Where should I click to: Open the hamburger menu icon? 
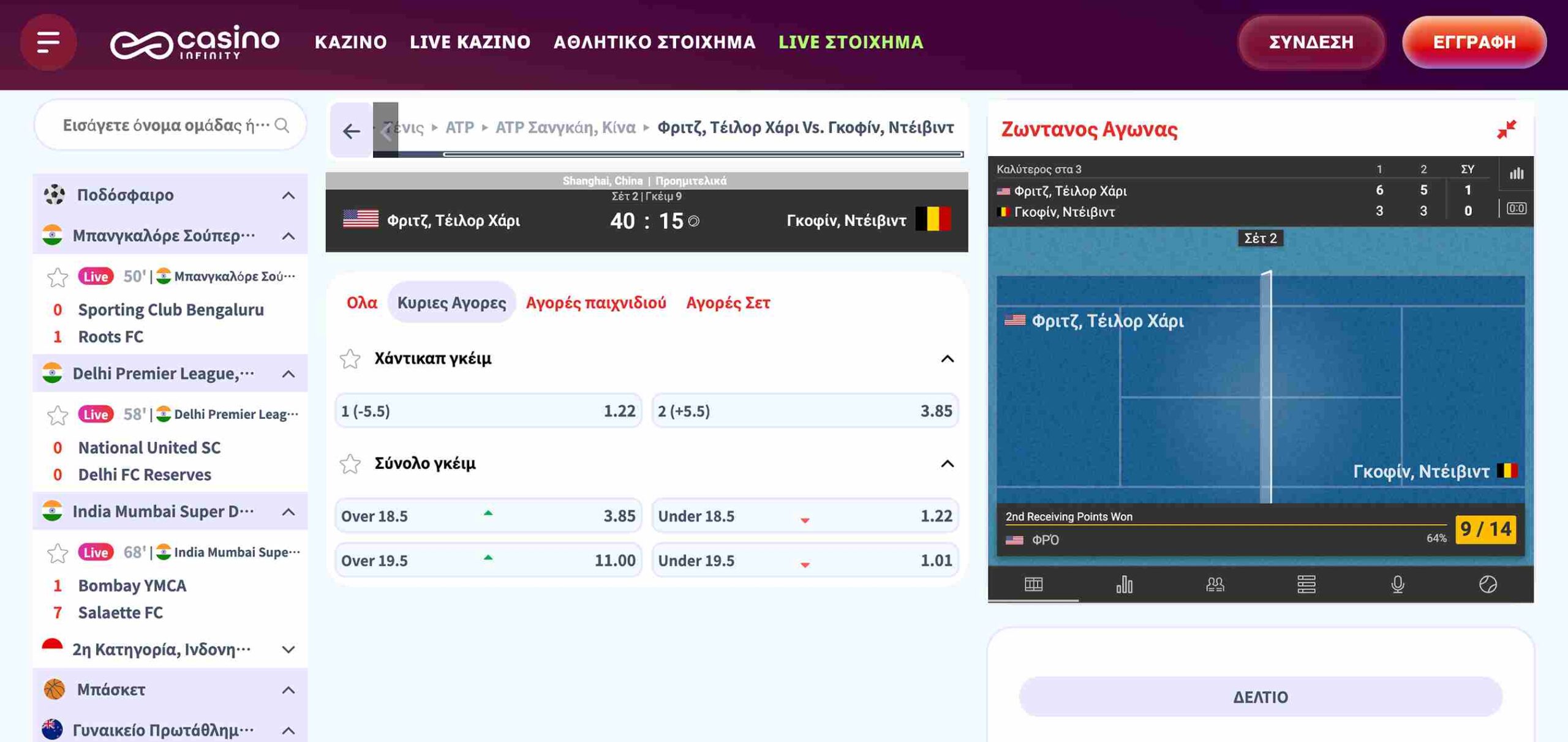[48, 42]
